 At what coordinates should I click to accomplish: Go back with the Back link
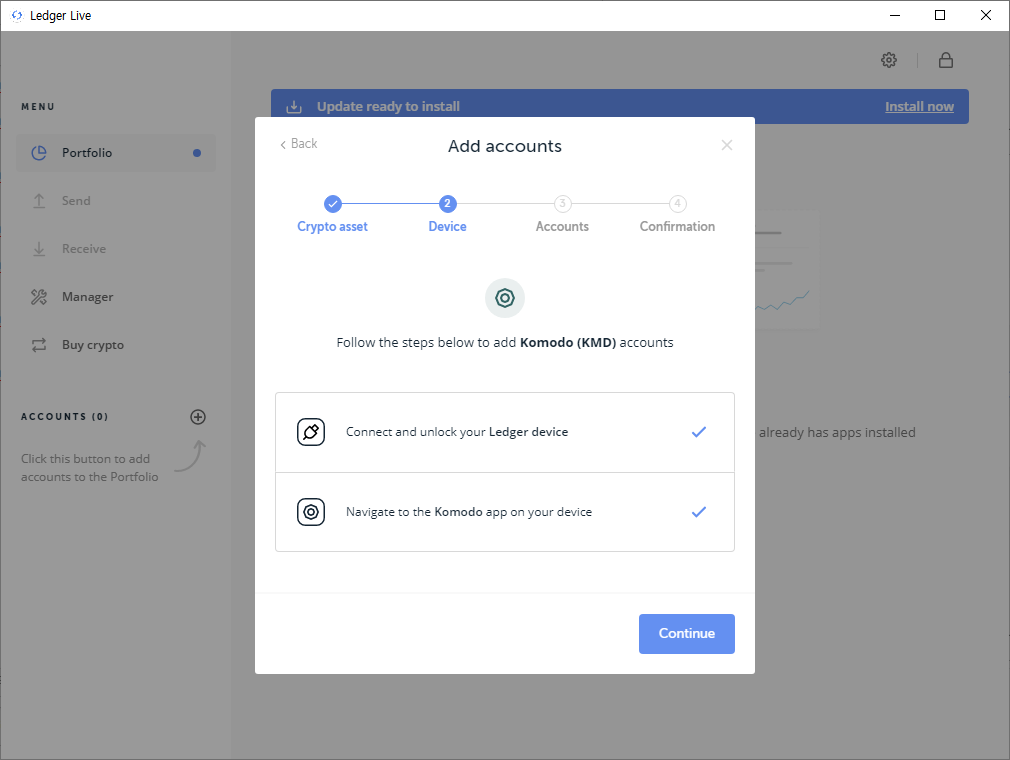pyautogui.click(x=299, y=144)
